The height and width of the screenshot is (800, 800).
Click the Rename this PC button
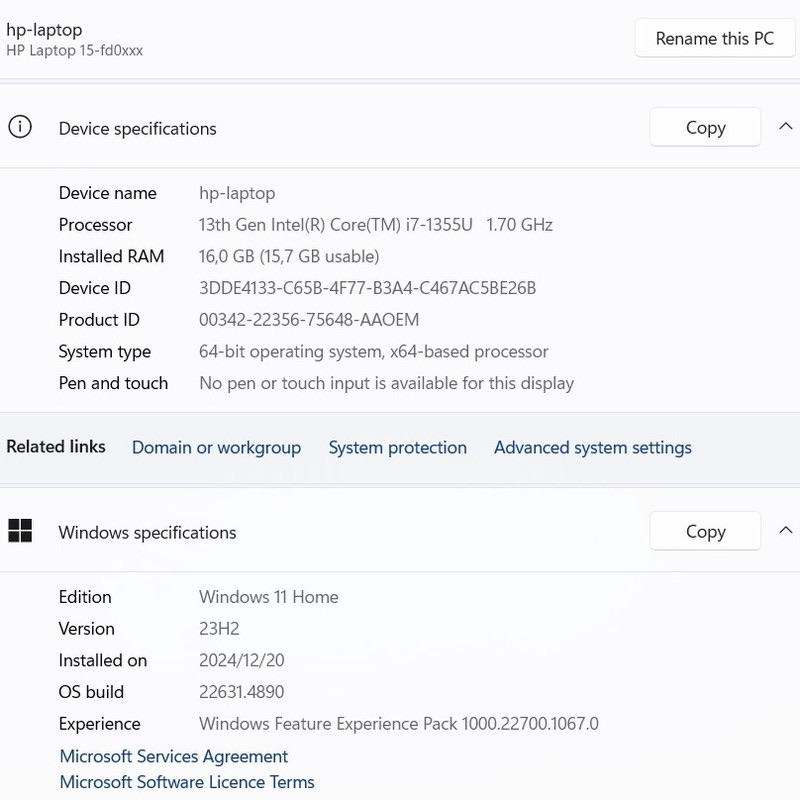(x=715, y=38)
